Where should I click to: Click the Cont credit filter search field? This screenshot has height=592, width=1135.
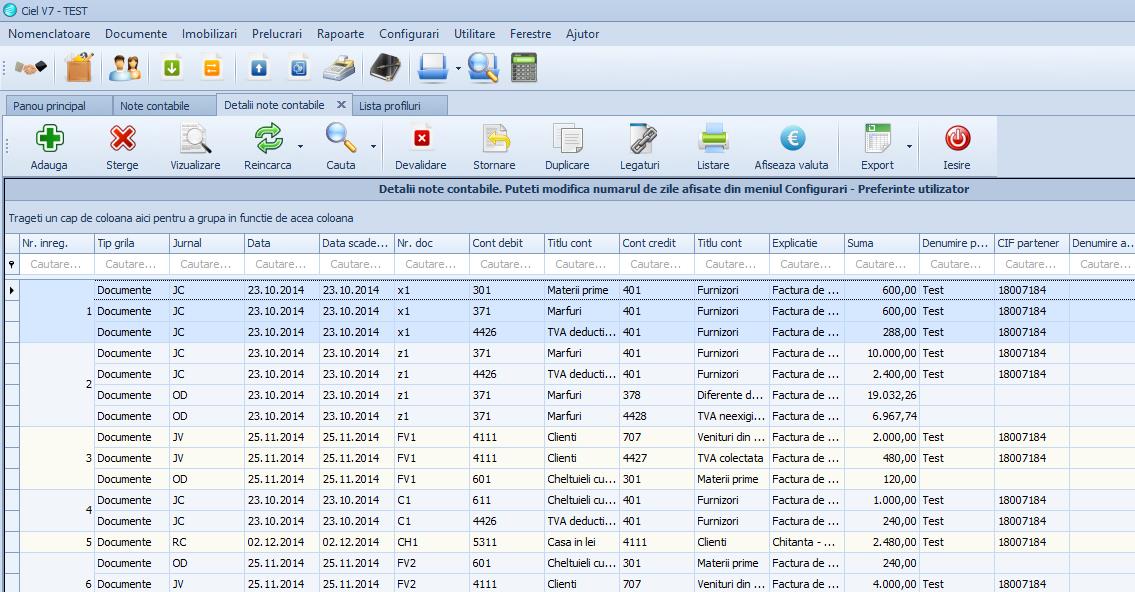point(657,264)
